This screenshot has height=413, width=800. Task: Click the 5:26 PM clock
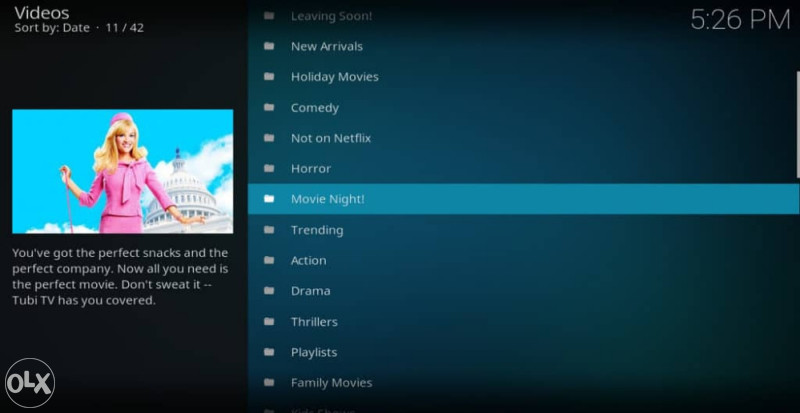point(740,20)
